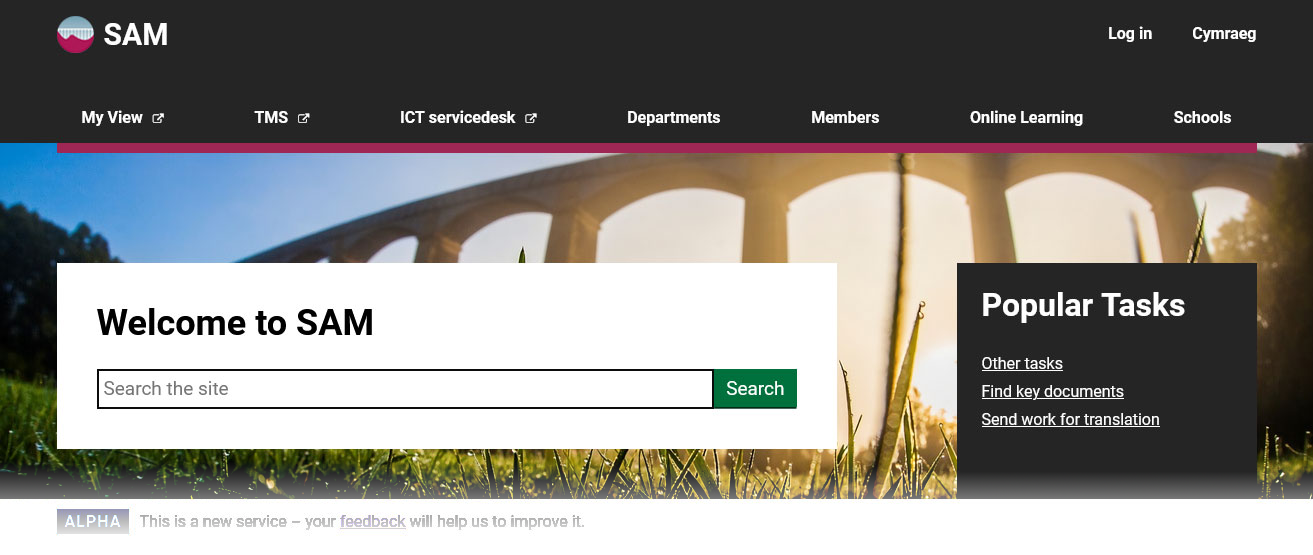Open the feedback link in the alpha banner
The image size is (1313, 555).
(x=373, y=521)
